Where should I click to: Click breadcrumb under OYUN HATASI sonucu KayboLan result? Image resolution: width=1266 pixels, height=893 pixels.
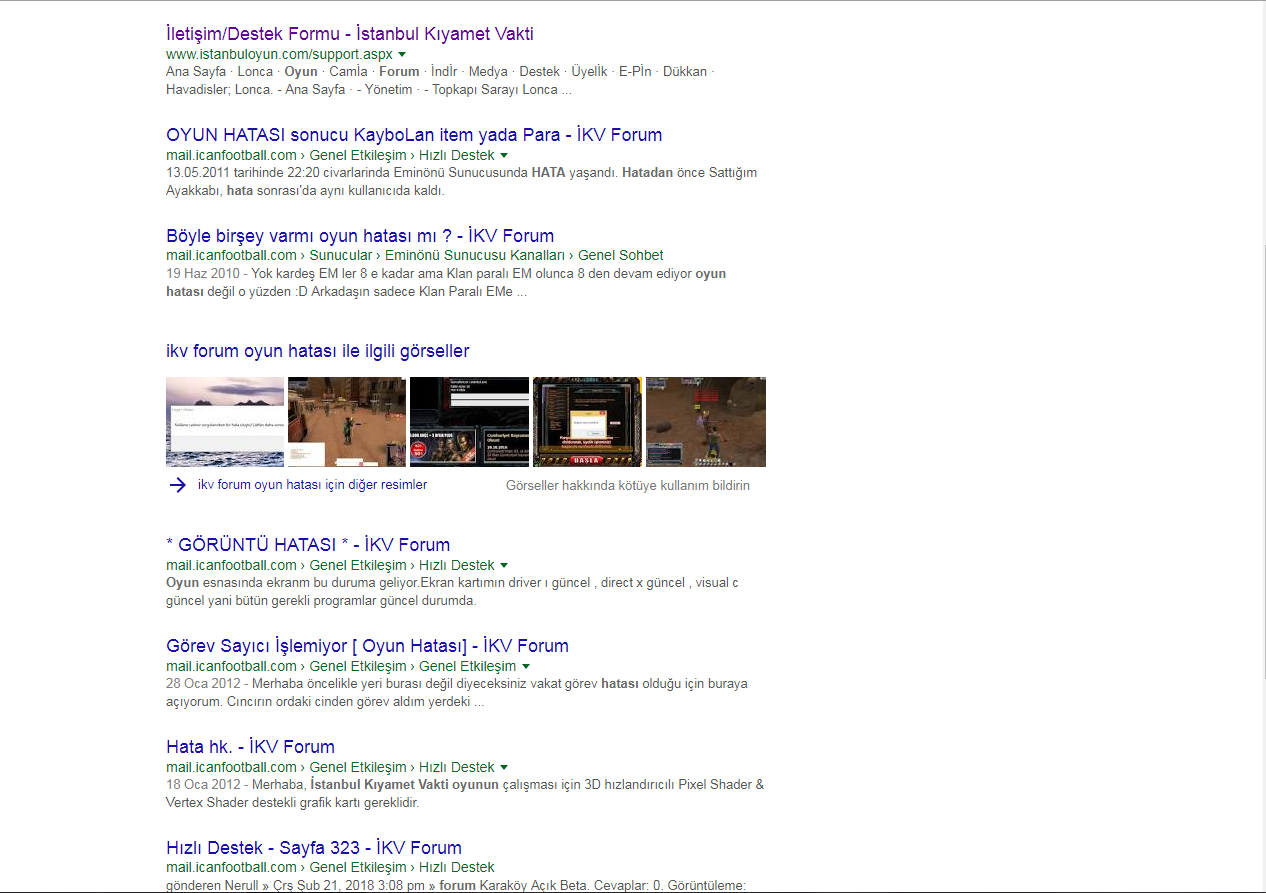pyautogui.click(x=330, y=155)
